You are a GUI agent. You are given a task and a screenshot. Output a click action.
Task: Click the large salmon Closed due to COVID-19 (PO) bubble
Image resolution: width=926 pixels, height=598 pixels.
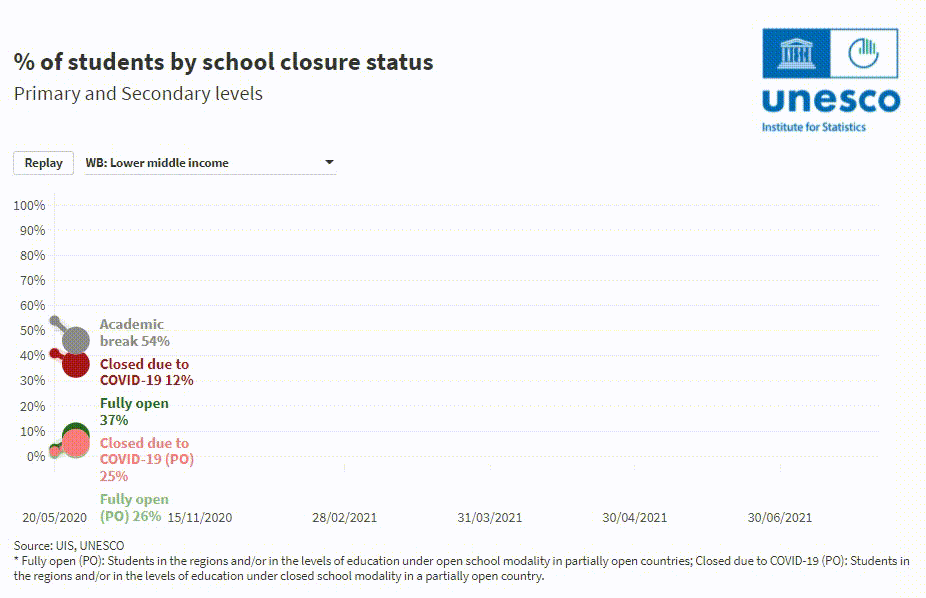coord(76,443)
